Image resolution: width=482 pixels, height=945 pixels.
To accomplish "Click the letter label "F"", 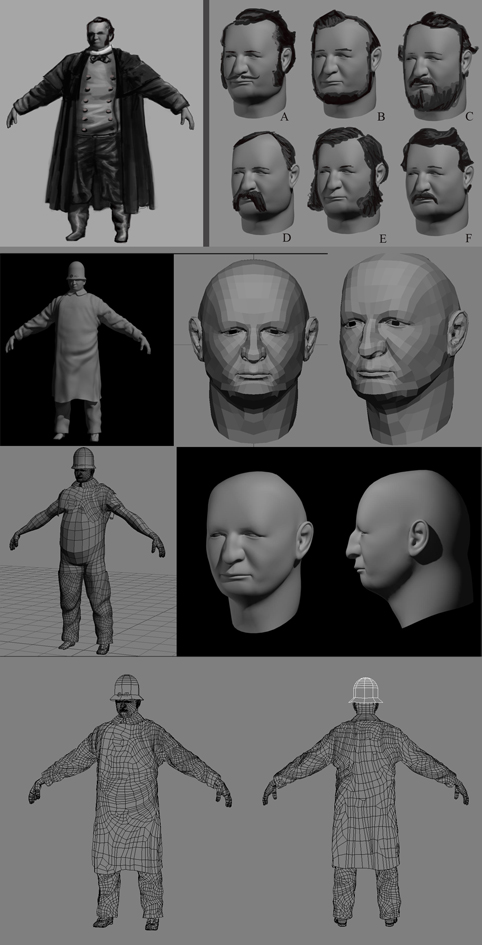I will 468,239.
